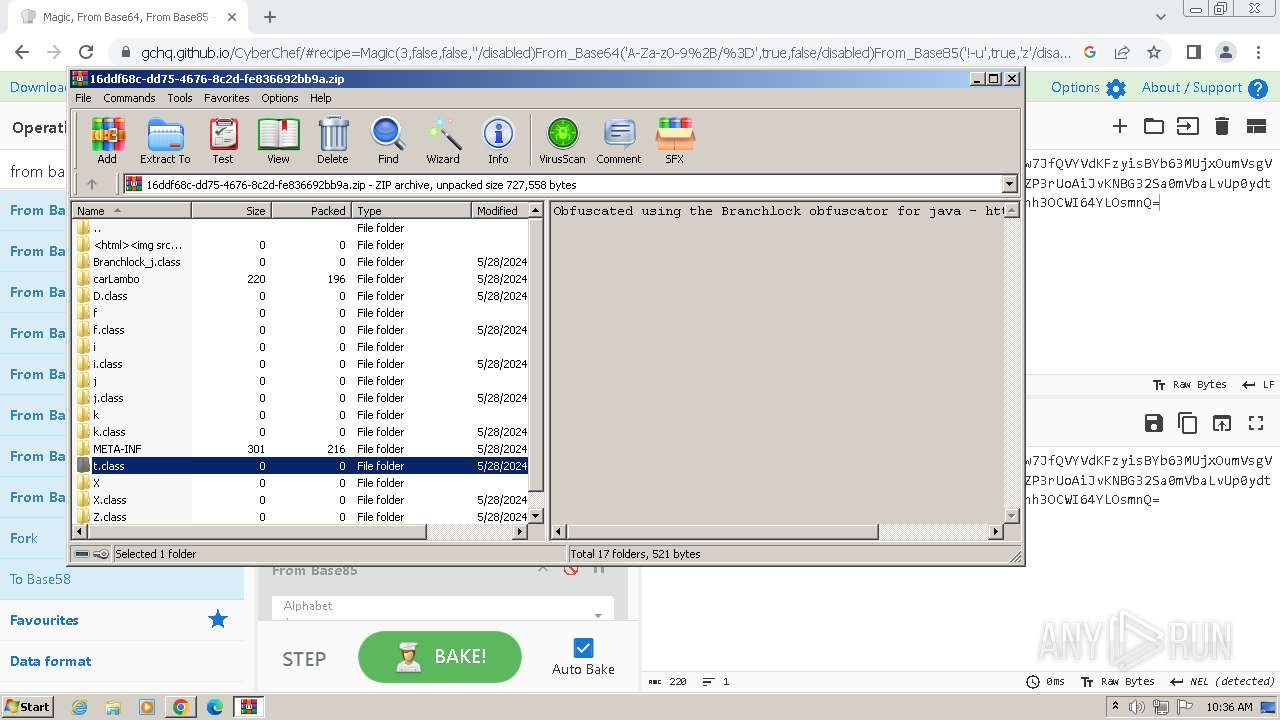Open new browser tab plus button
The width and height of the screenshot is (1280, 720).
269,17
